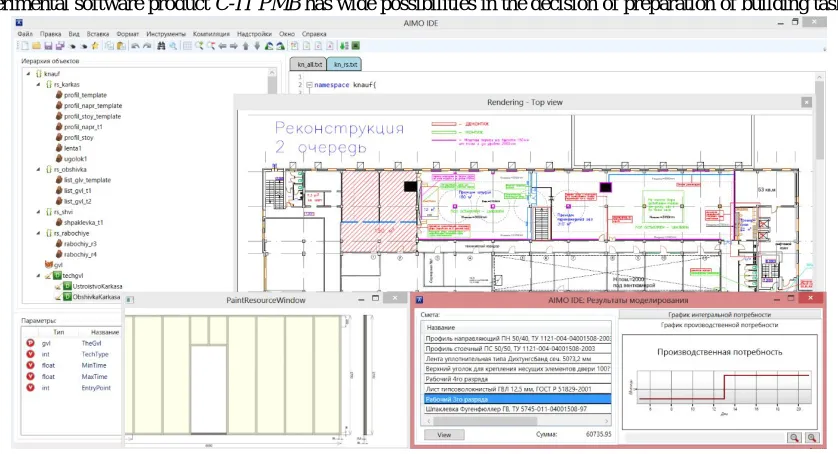
Task: Click the up arrow toolbar icon
Action: click(246, 46)
